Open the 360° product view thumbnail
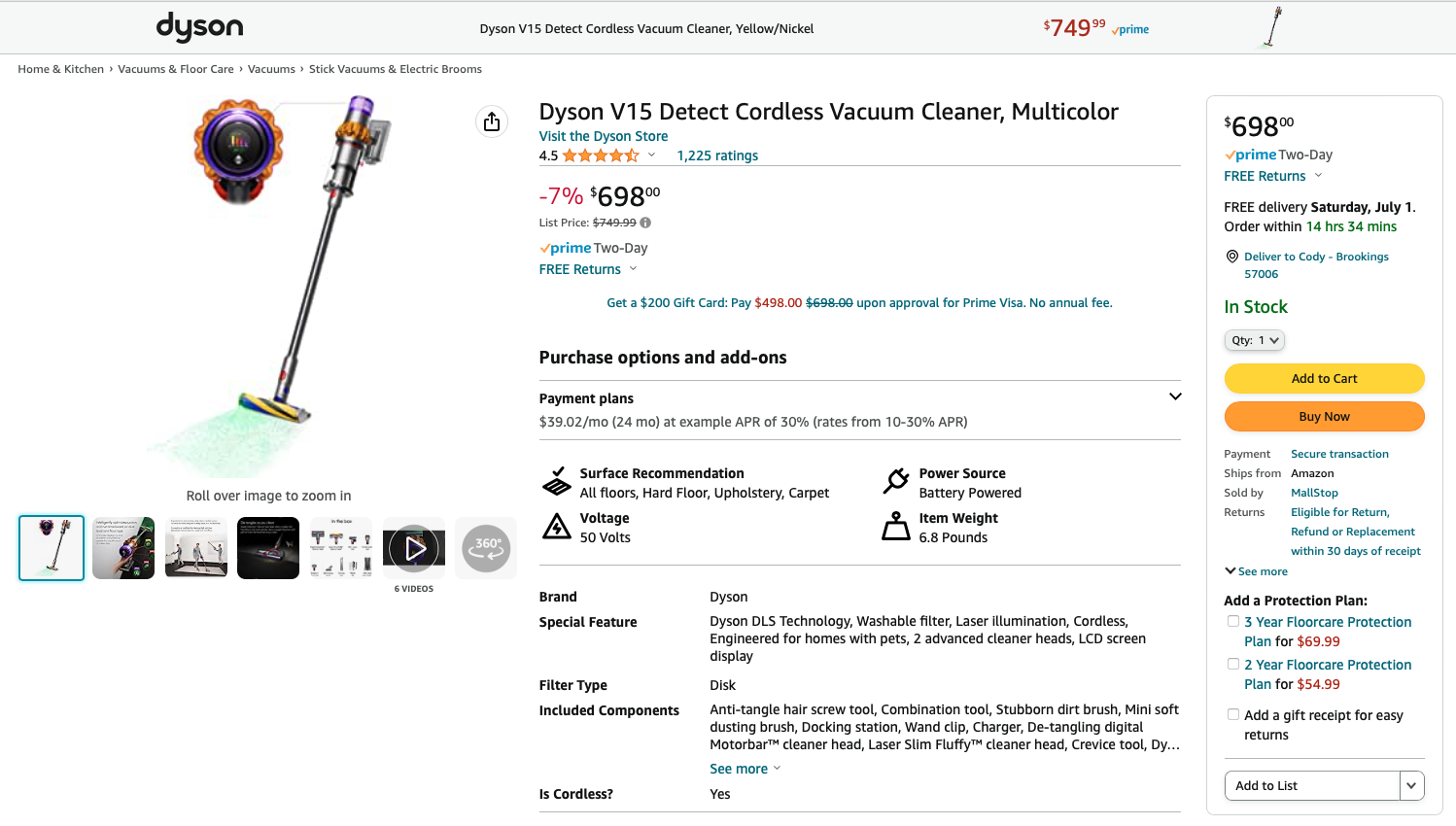 point(486,548)
